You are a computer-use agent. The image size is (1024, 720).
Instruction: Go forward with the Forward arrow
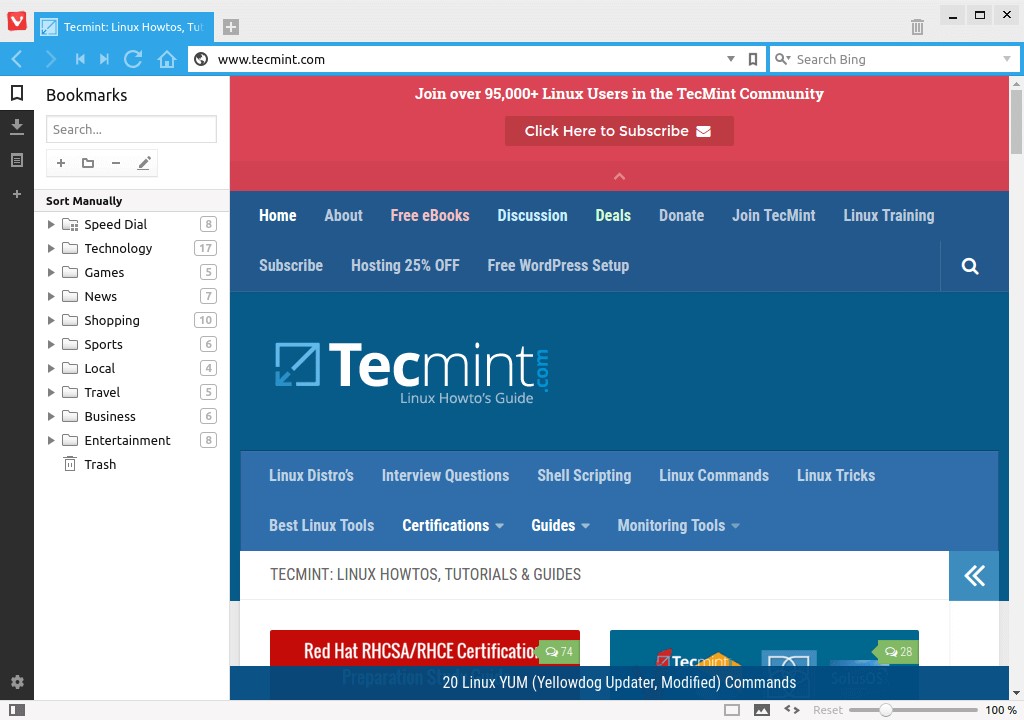[50, 59]
